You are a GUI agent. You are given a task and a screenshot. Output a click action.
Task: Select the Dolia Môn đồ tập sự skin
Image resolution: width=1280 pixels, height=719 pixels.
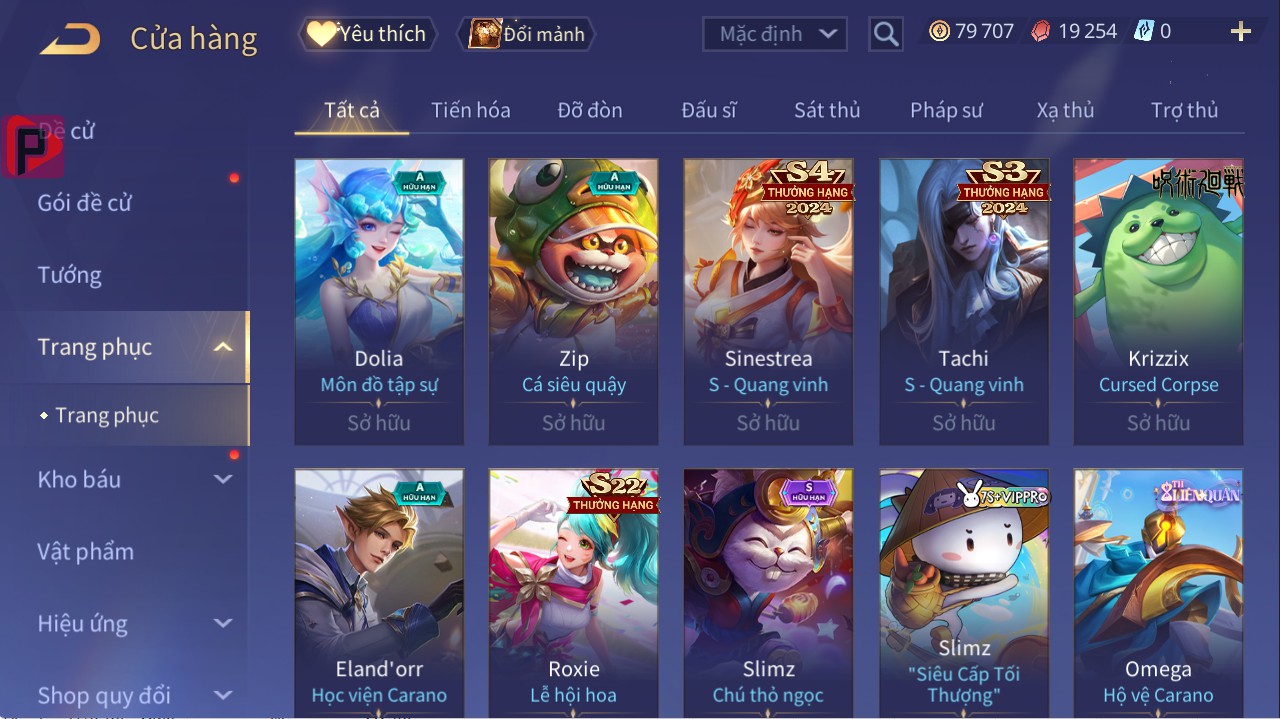coord(379,302)
